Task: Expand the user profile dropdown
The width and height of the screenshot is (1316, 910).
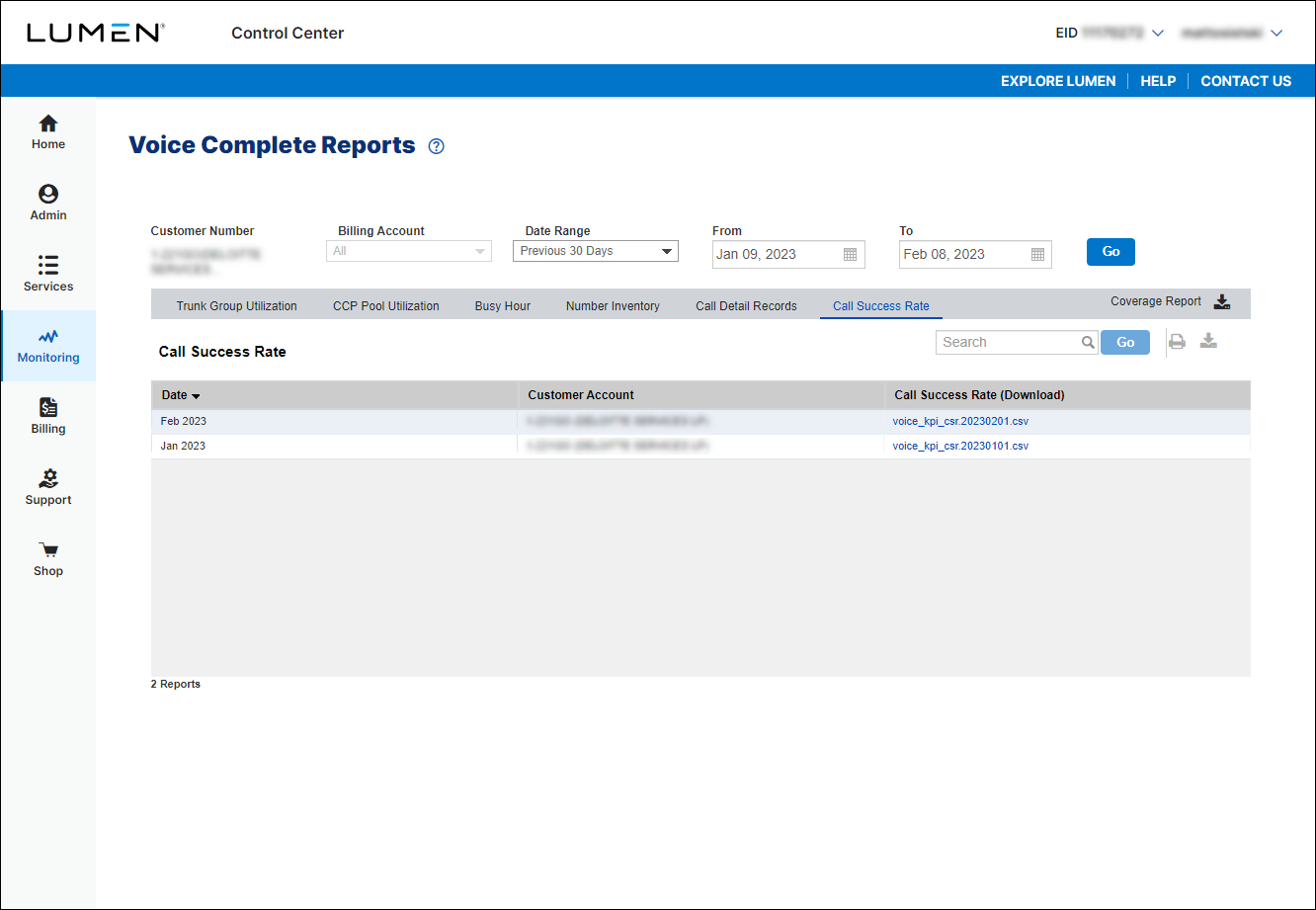Action: point(1276,34)
